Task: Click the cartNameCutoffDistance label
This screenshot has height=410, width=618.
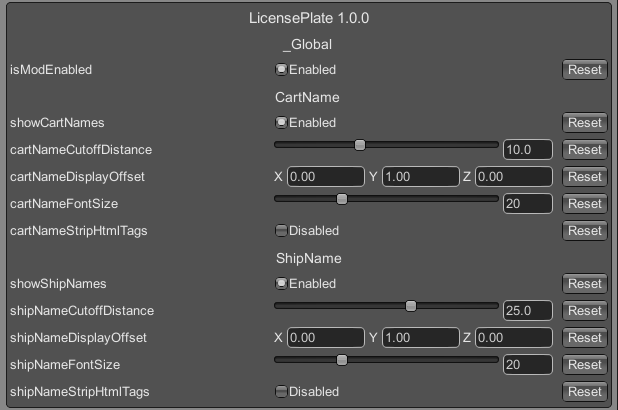Action: click(81, 150)
